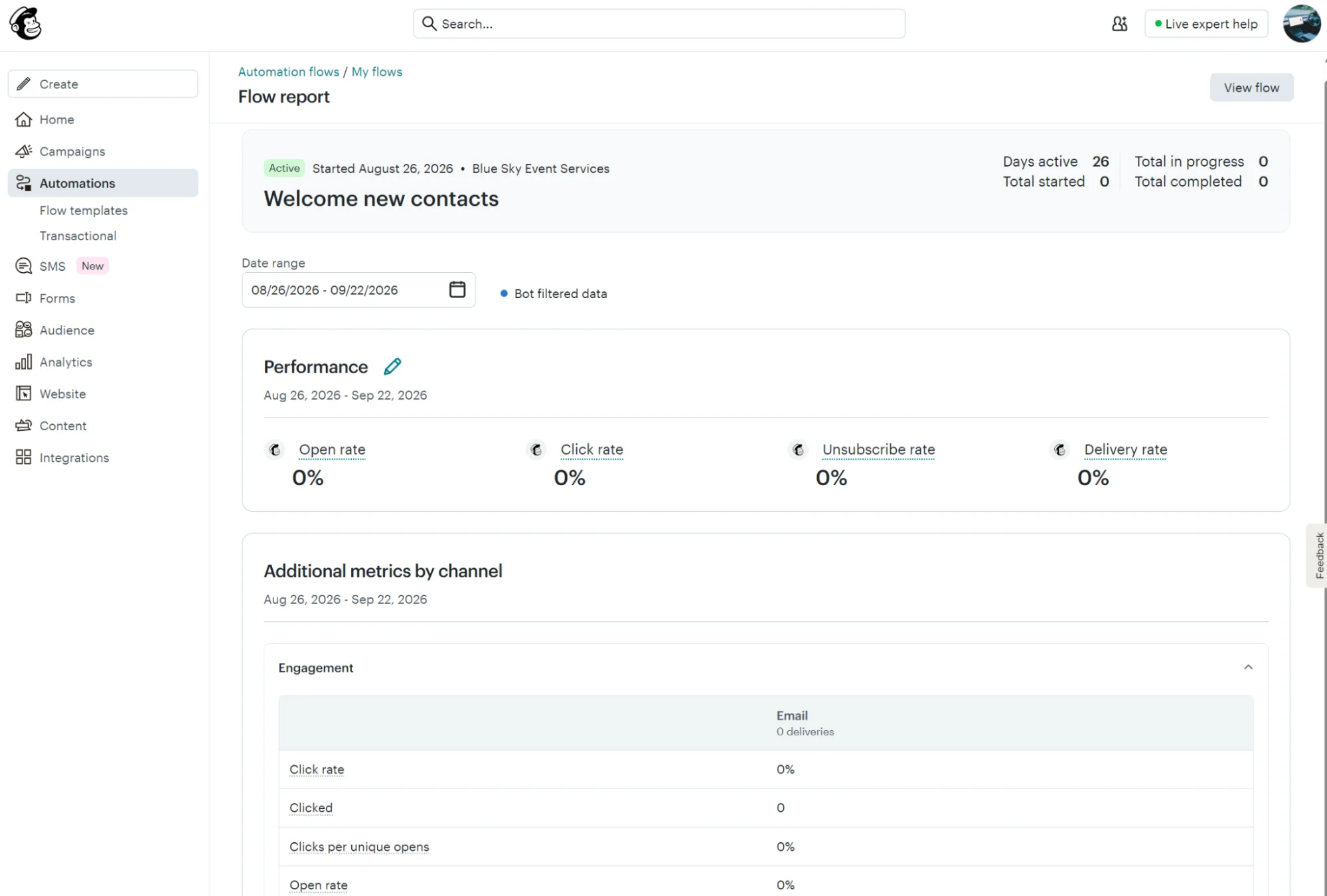Click the Mailchimp Freddie logo
Screen dimensions: 1327x896
(x=25, y=23)
